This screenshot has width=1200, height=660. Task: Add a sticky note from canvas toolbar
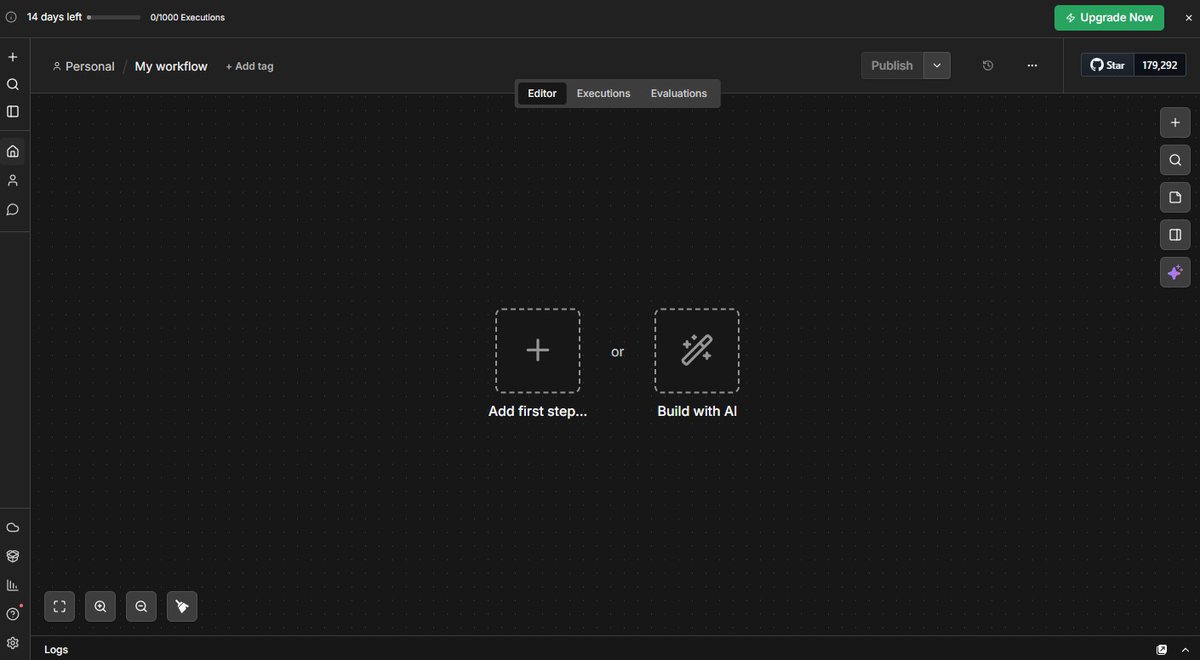point(1175,197)
